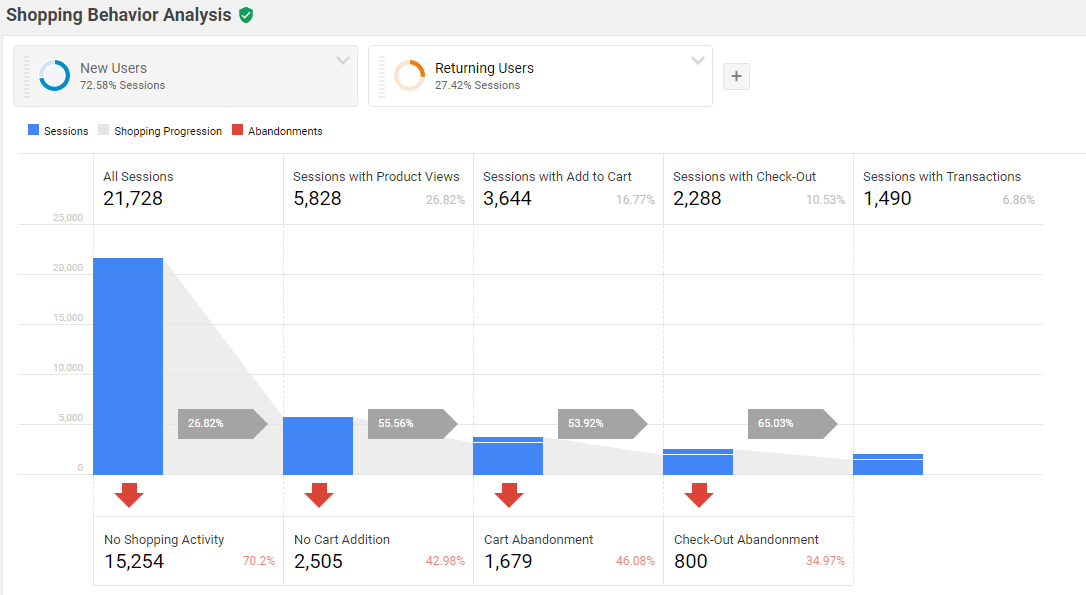The image size is (1086, 595).
Task: Expand the New Users segment dropdown
Action: tap(343, 61)
